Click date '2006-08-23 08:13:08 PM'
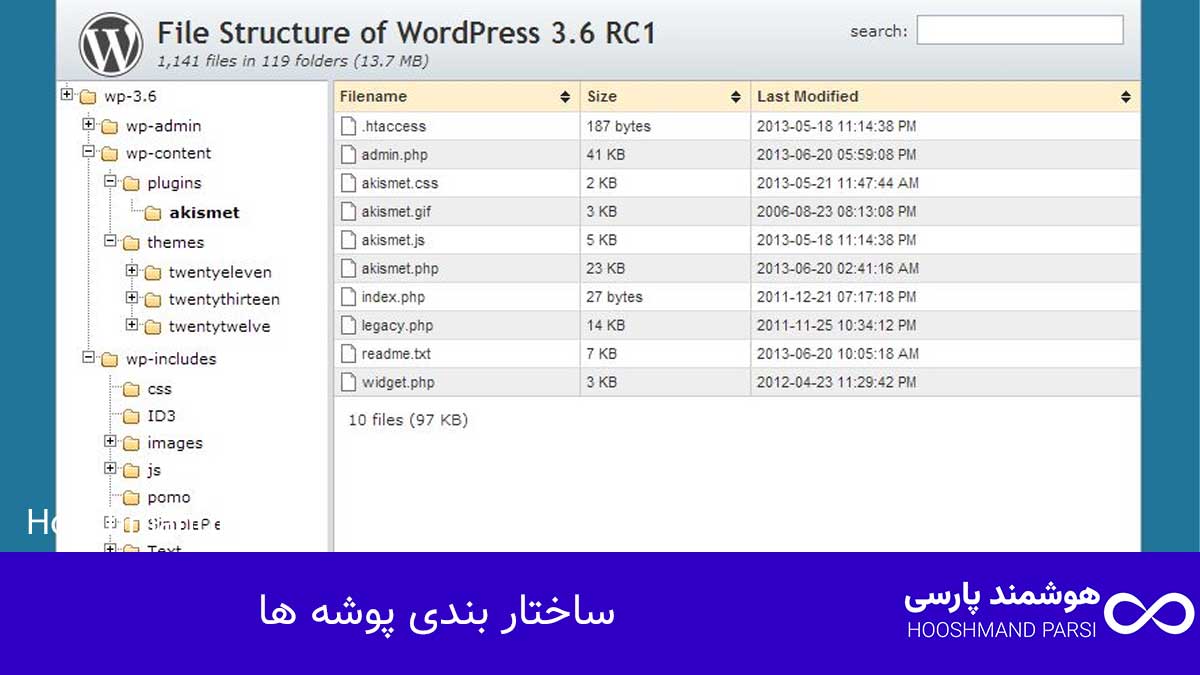 click(x=836, y=211)
